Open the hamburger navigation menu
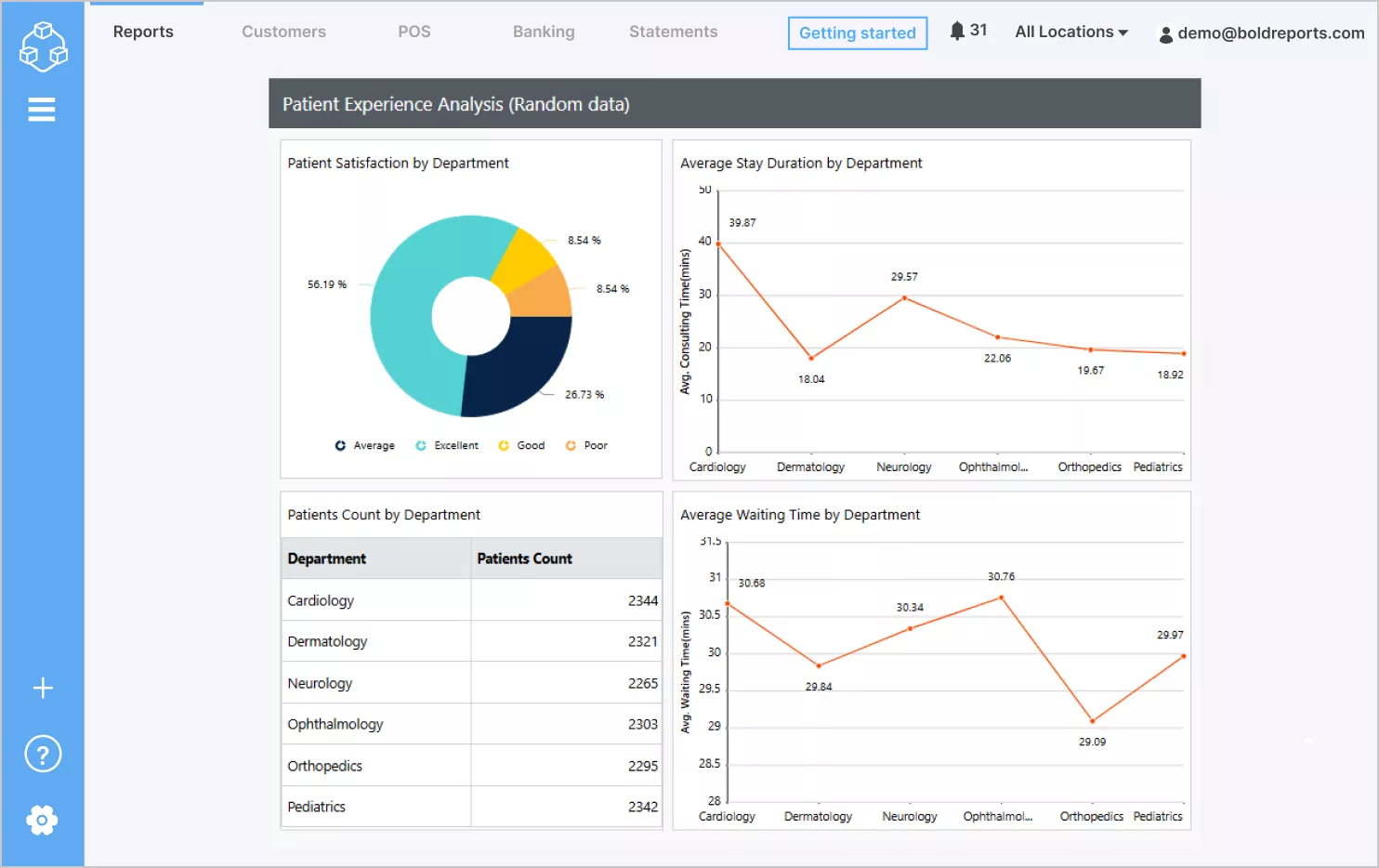This screenshot has width=1379, height=868. [42, 110]
